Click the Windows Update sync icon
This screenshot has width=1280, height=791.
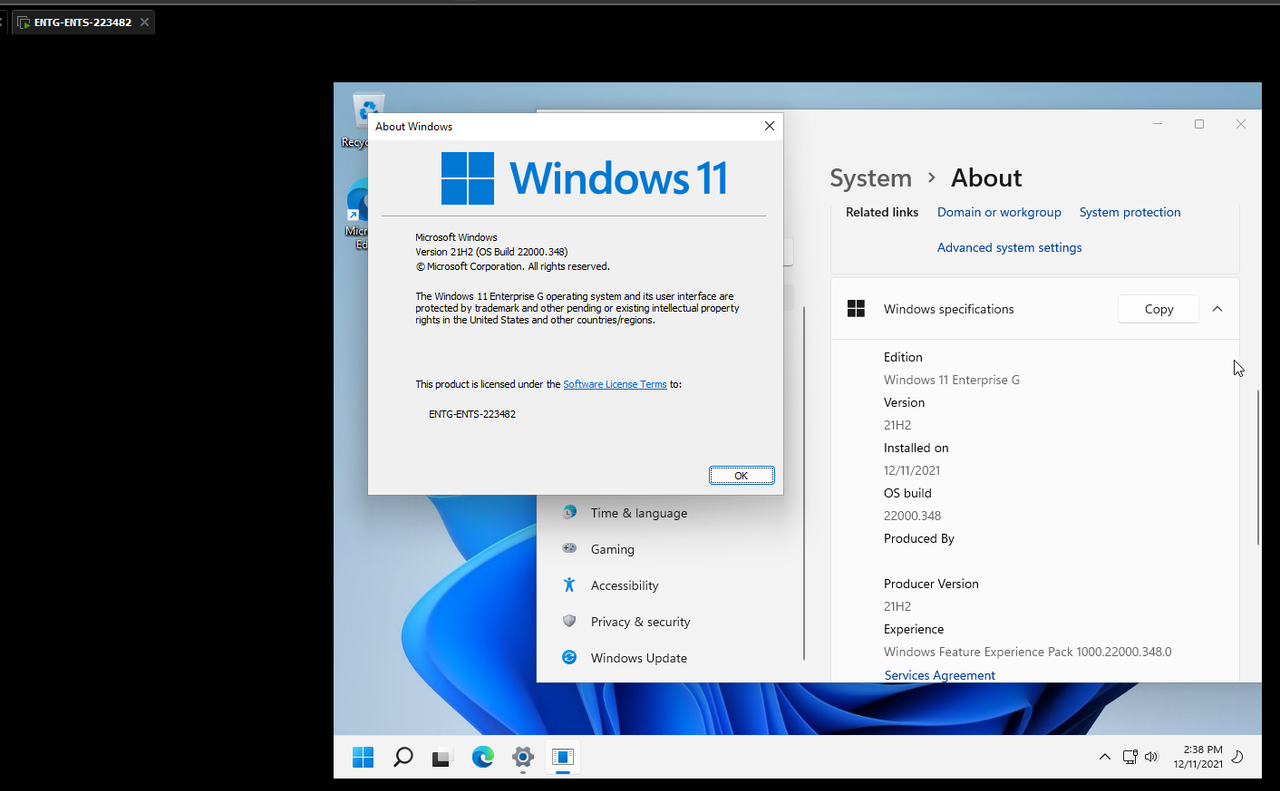569,657
